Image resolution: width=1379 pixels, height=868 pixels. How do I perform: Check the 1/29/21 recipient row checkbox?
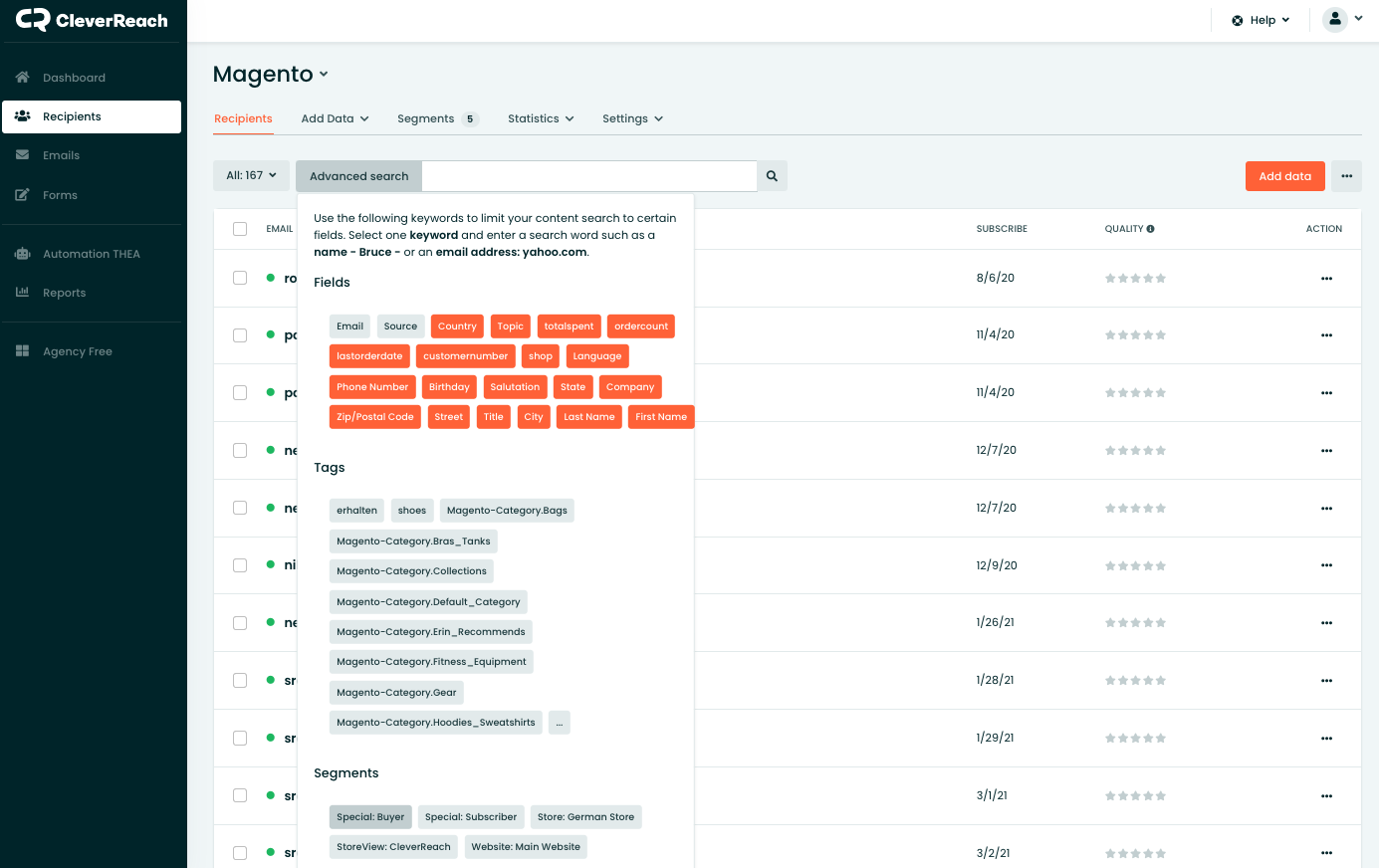tap(240, 738)
